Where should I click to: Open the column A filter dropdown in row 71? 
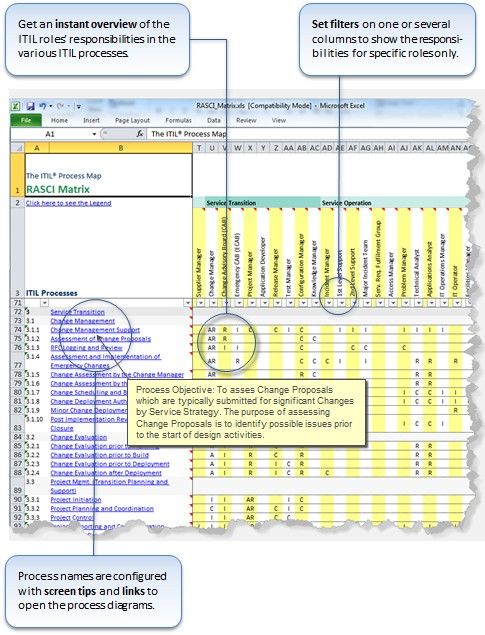pyautogui.click(x=44, y=303)
